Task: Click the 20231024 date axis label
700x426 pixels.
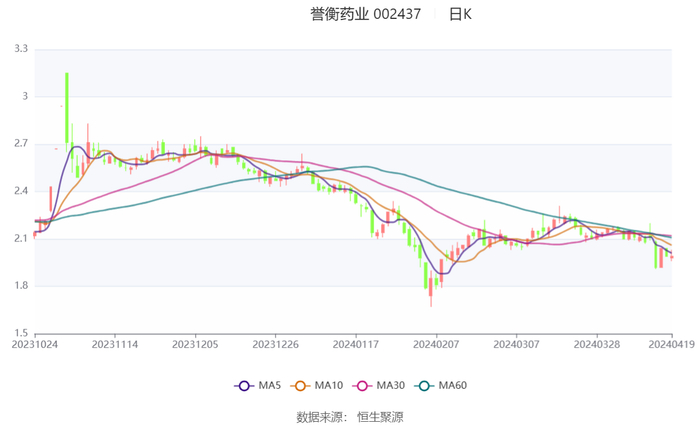Action: coord(35,343)
